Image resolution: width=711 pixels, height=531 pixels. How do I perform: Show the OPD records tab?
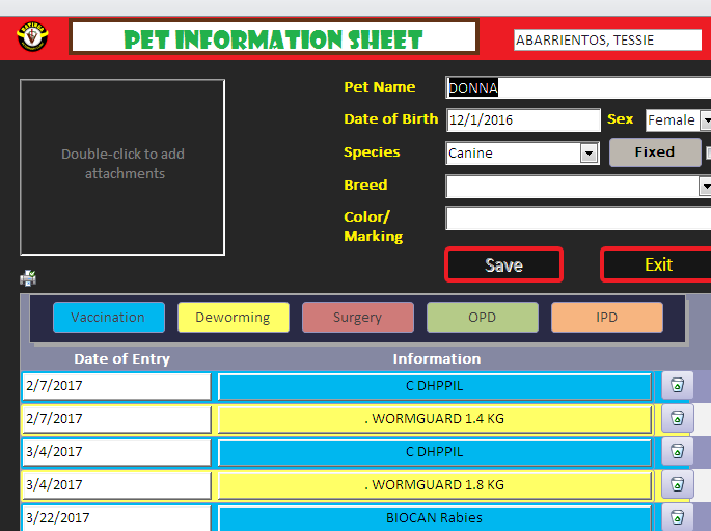pyautogui.click(x=482, y=317)
